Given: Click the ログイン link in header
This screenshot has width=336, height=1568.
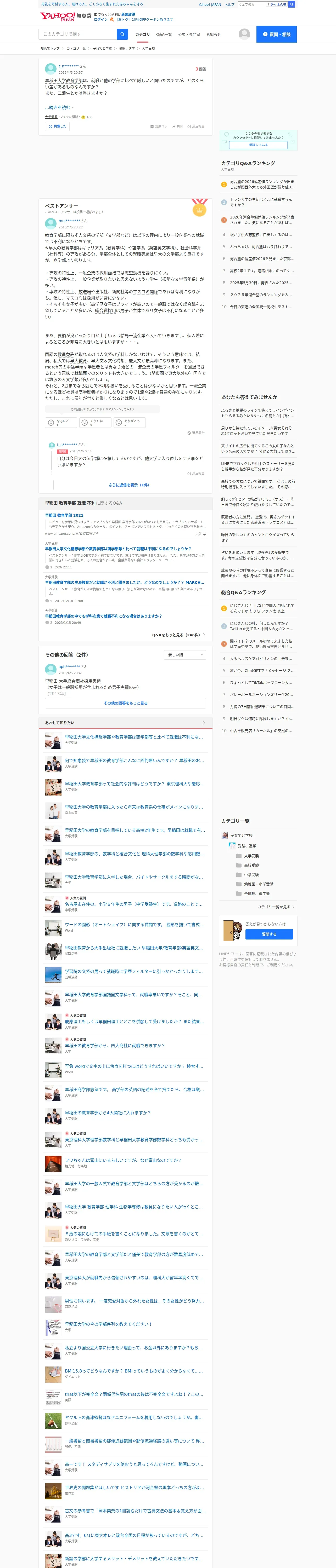Looking at the screenshot, I should coord(101,20).
